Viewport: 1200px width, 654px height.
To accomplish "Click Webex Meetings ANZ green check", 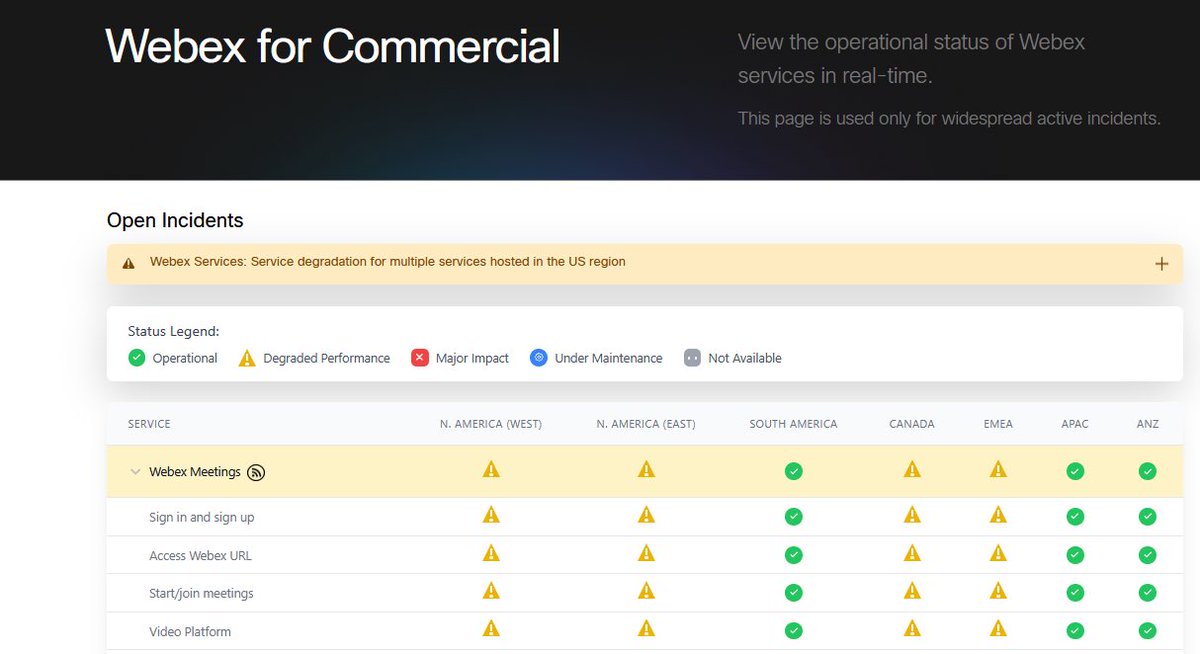I will [x=1148, y=471].
